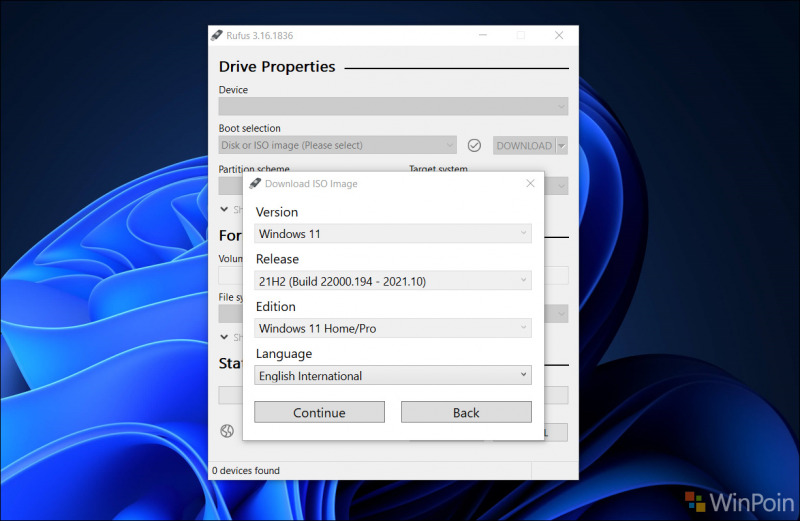The width and height of the screenshot is (800, 521).
Task: Open the Edition dropdown showing Windows 11 Home/Pro
Action: (392, 328)
